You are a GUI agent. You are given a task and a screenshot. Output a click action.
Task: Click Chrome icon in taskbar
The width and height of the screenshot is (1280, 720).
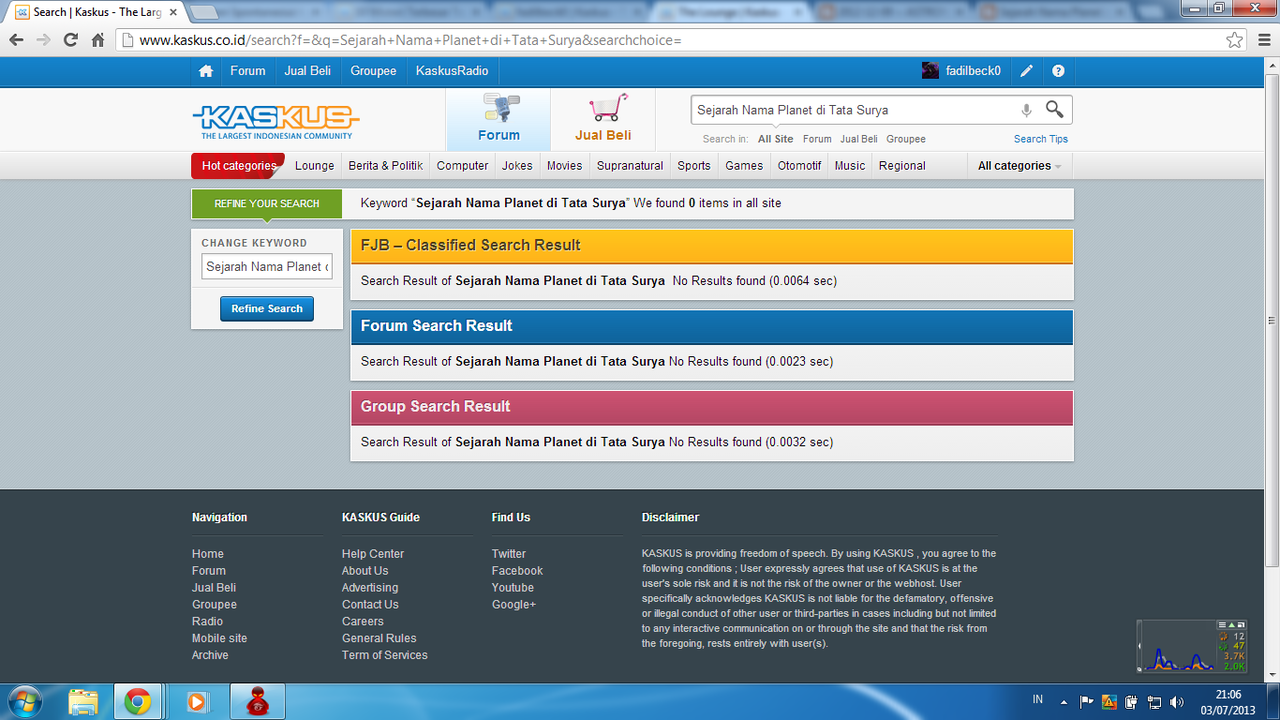click(x=138, y=702)
